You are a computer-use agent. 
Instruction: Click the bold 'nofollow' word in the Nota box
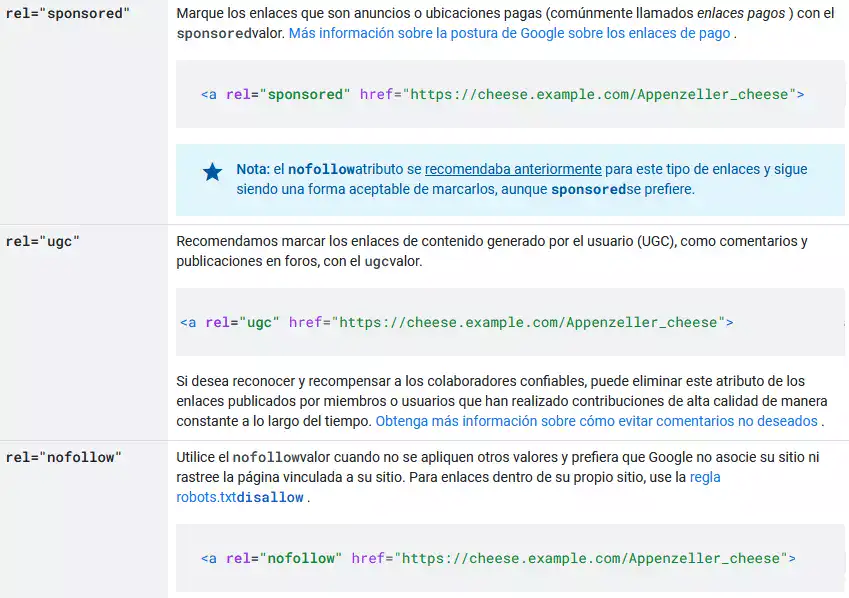pos(321,169)
